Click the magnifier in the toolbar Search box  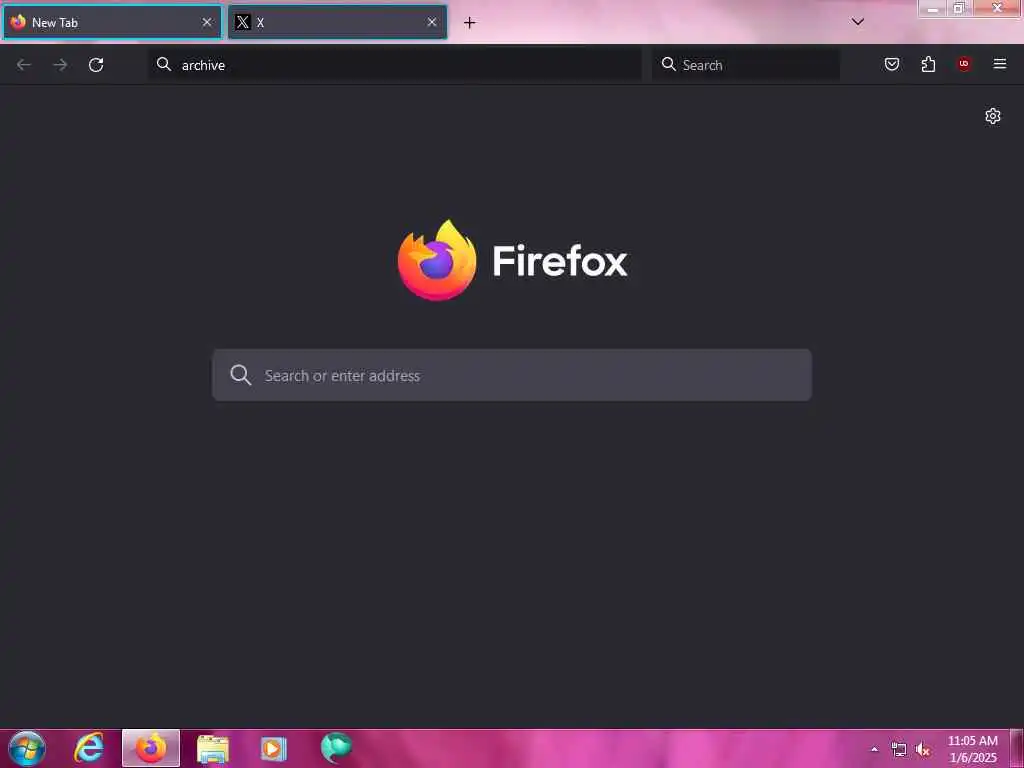click(668, 64)
